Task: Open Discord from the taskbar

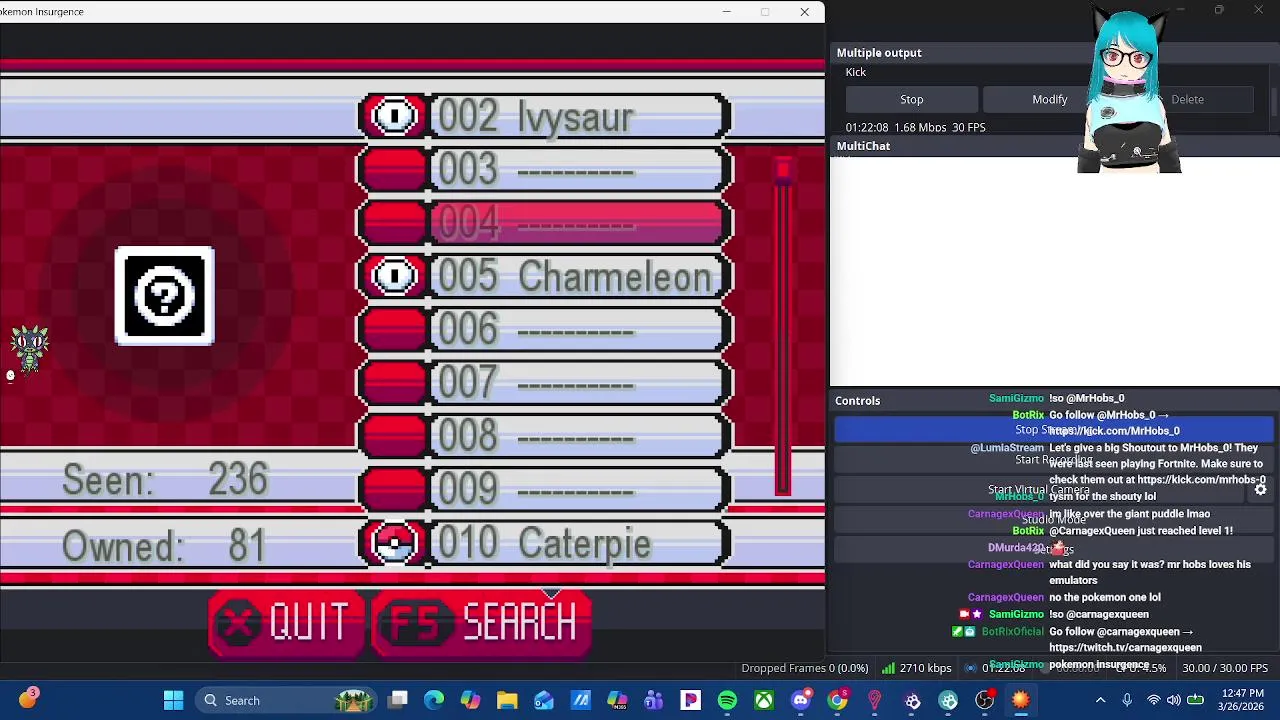Action: coord(801,700)
